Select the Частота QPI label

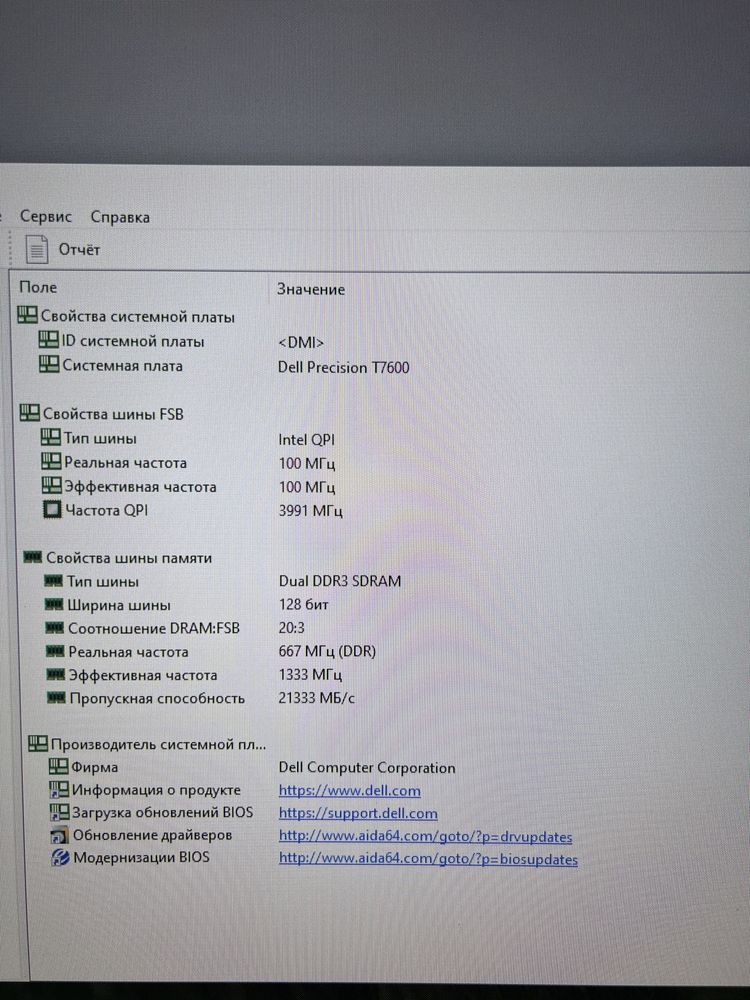coord(107,510)
